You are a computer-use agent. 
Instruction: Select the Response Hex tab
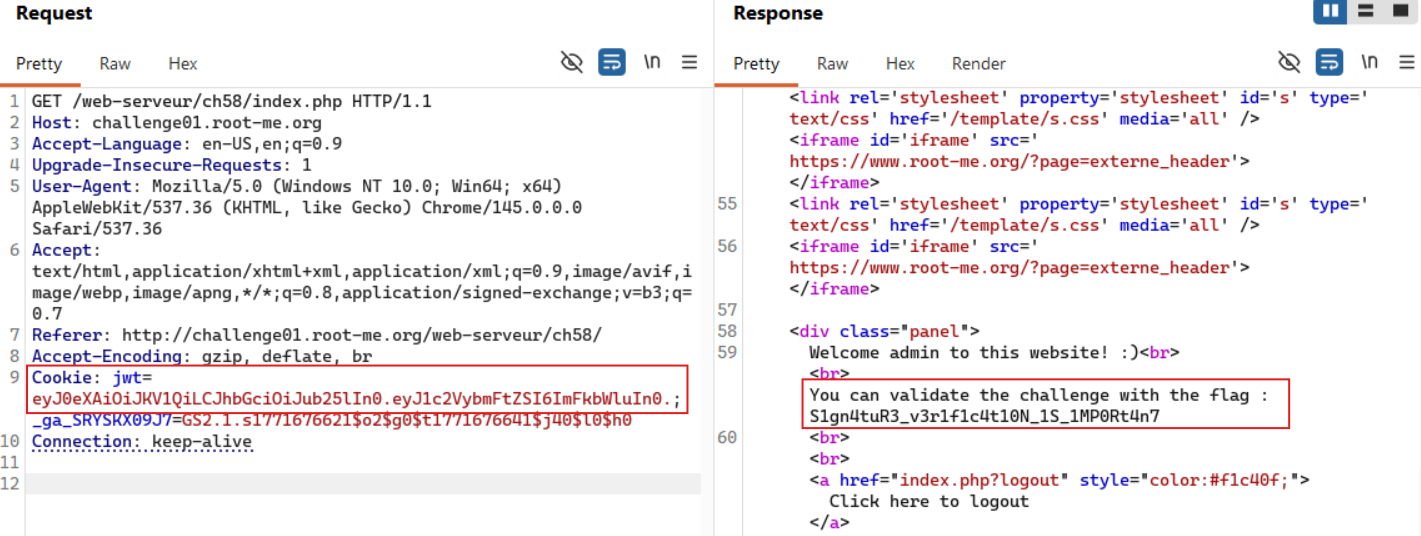pos(900,63)
